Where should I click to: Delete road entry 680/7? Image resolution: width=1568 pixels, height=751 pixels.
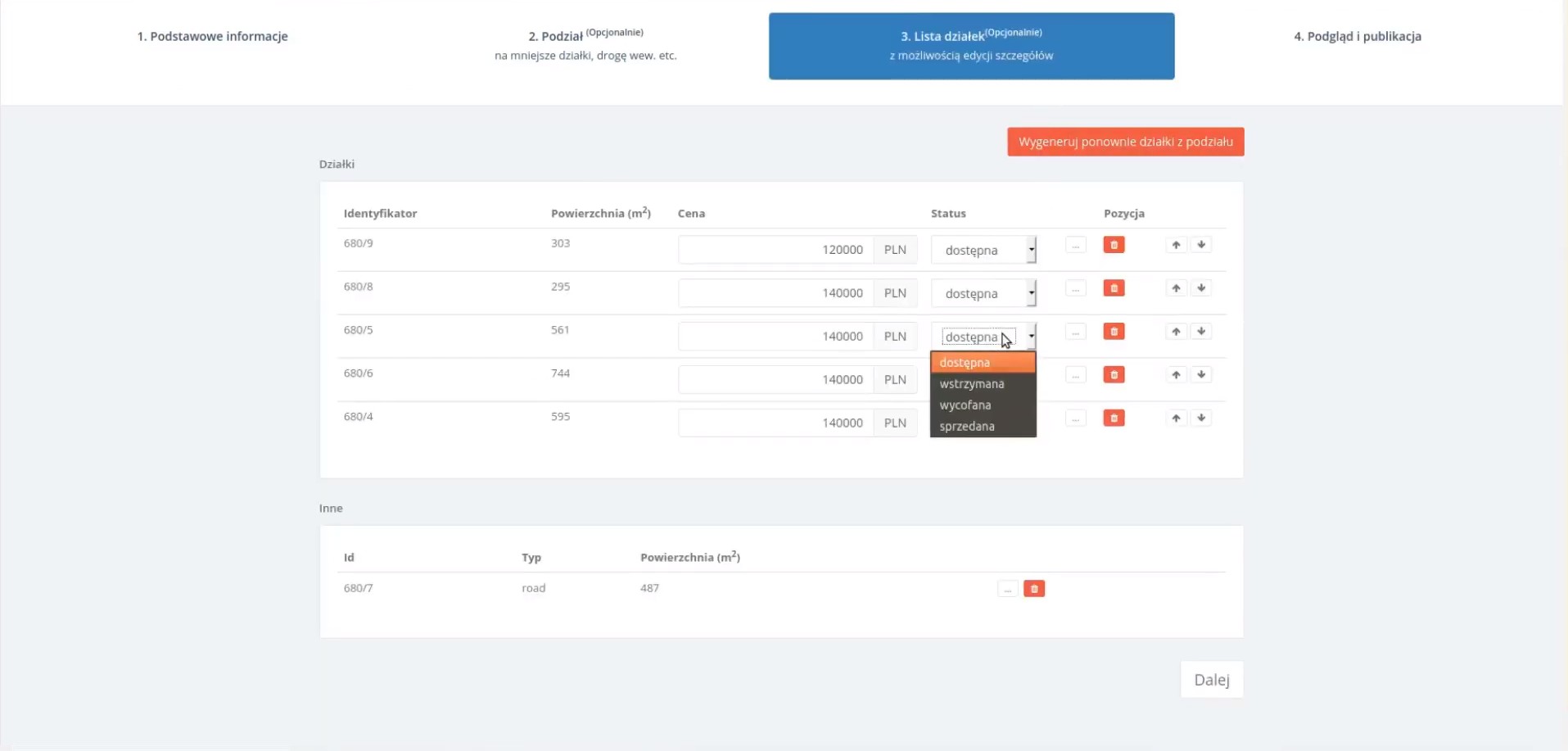(x=1034, y=589)
